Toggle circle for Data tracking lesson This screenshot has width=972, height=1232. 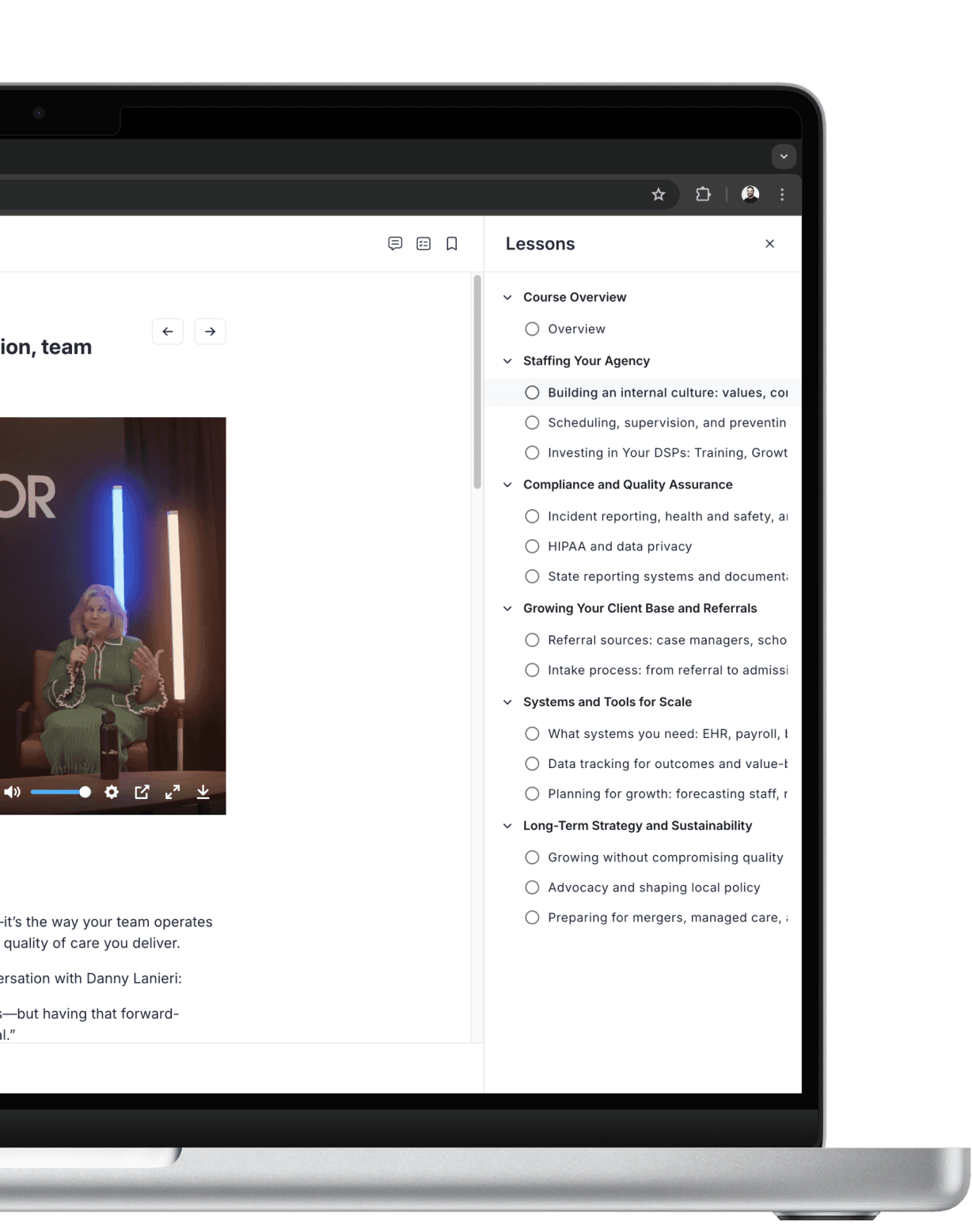(x=532, y=764)
